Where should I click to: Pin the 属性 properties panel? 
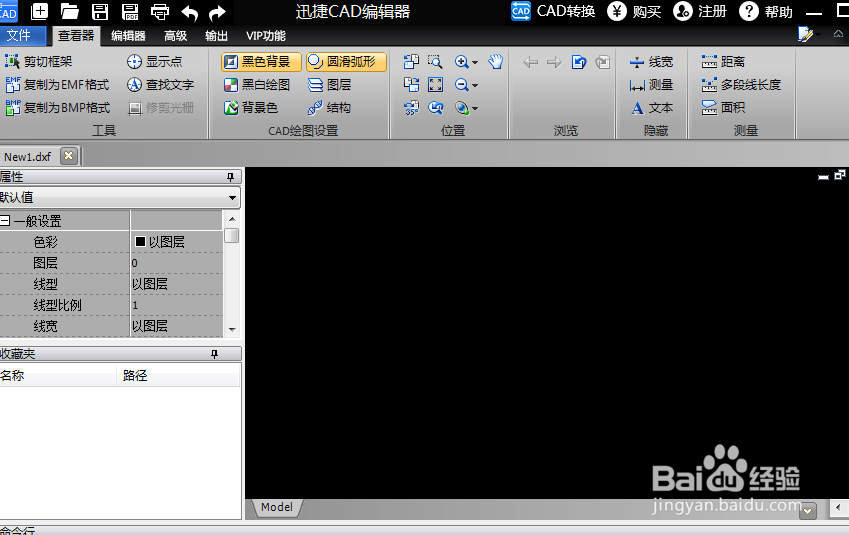coord(230,177)
